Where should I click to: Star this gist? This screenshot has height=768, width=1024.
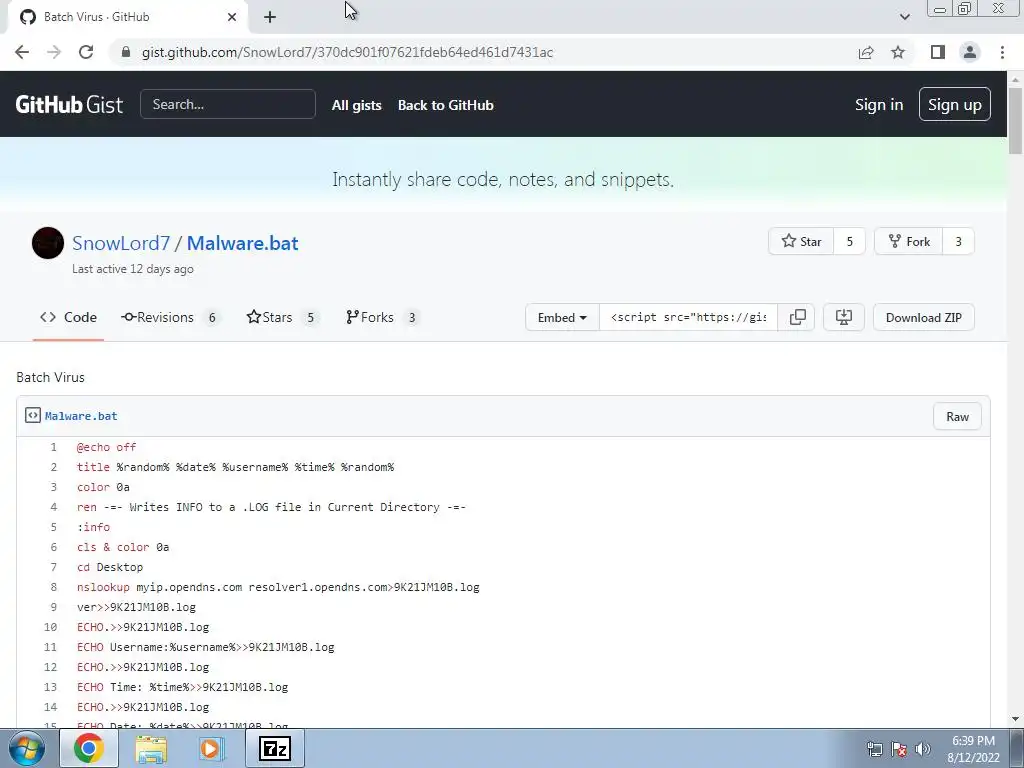point(801,242)
